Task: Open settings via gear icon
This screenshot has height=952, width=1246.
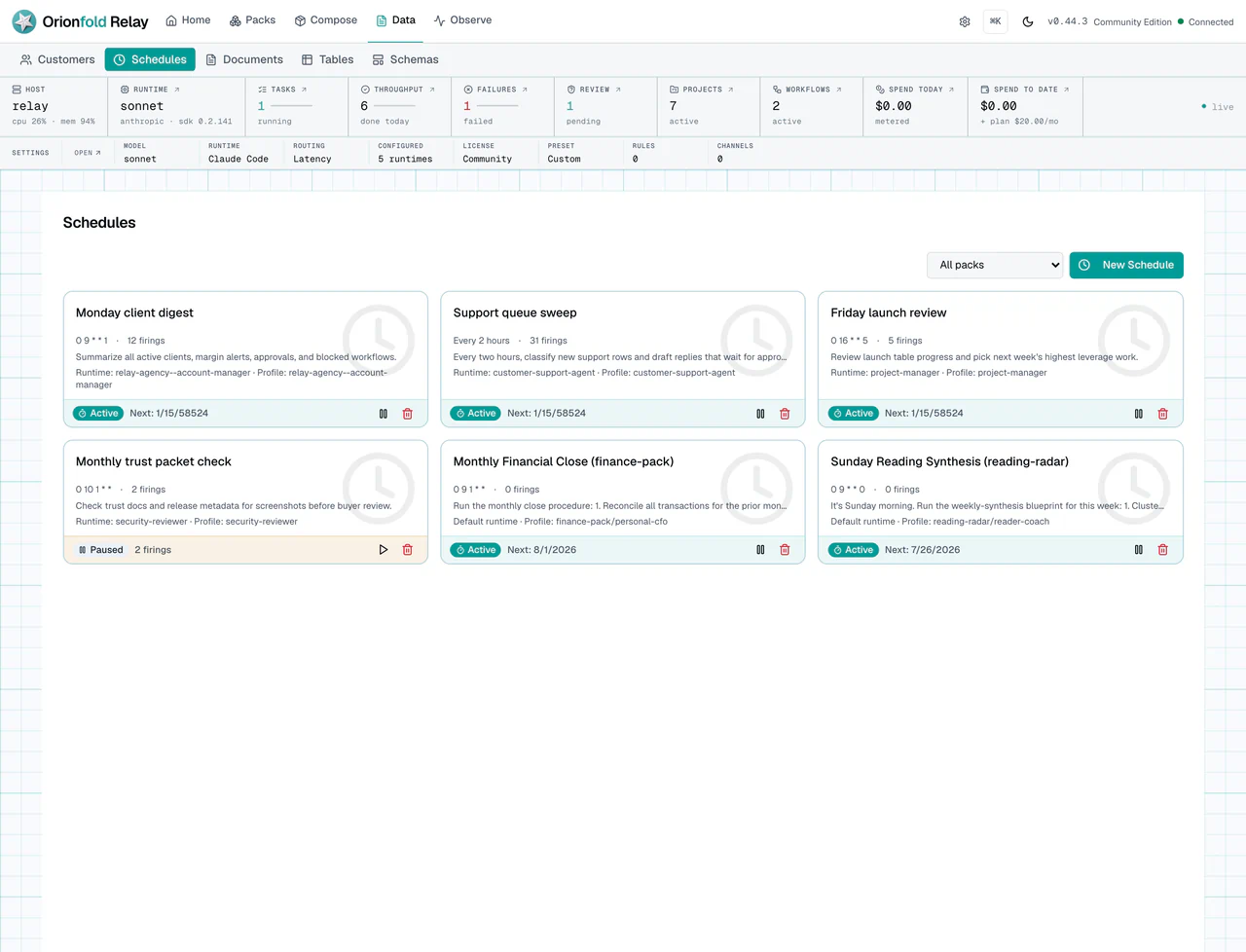Action: [x=965, y=21]
